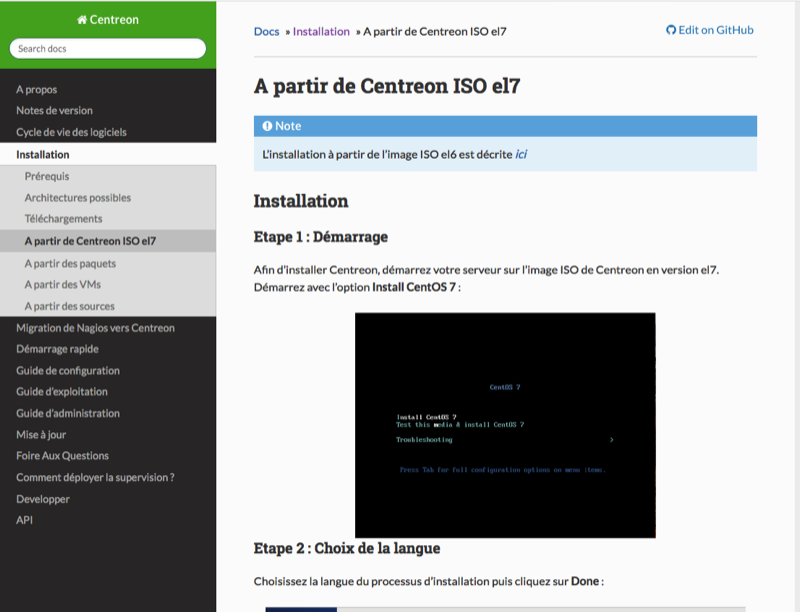Select Notes de version in sidebar
This screenshot has height=612, width=800.
[54, 110]
